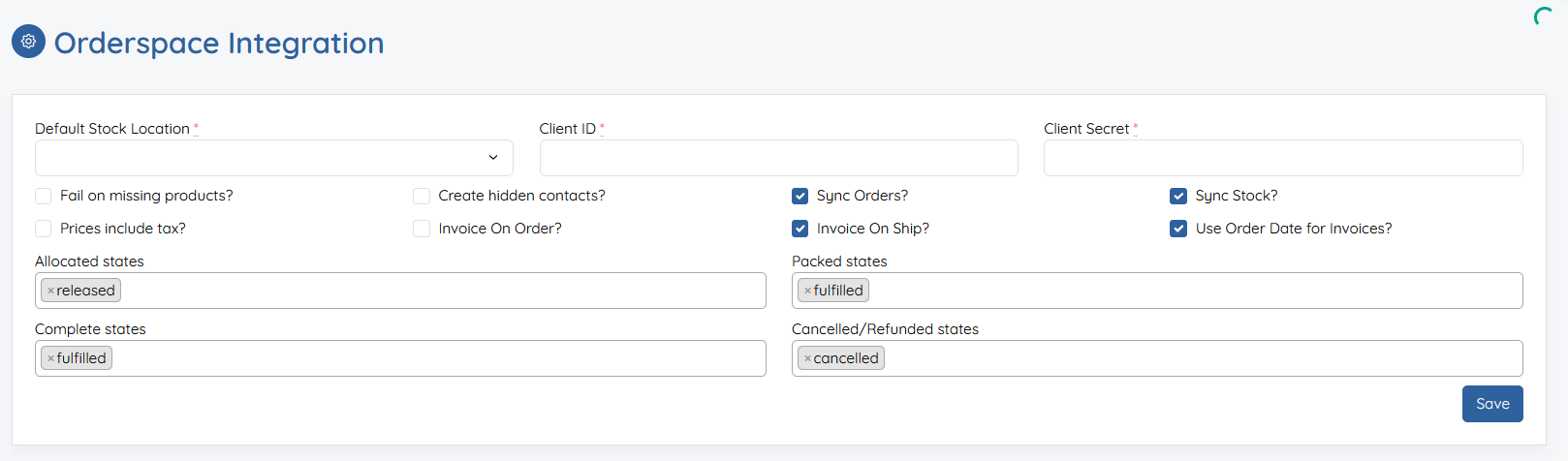Viewport: 1568px width, 461px height.
Task: Click the loading spinner icon at top right
Action: point(1544,16)
